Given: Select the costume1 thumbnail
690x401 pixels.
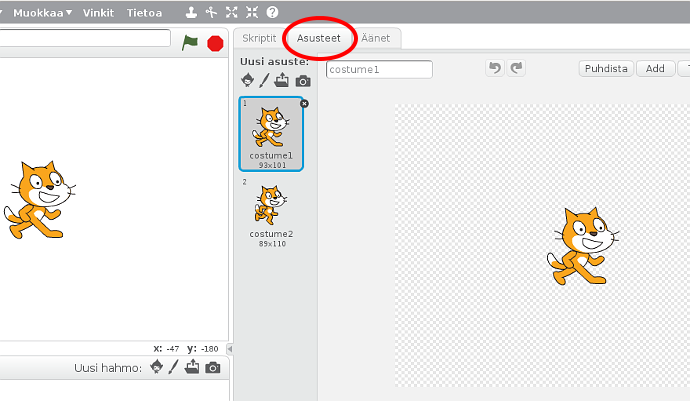Looking at the screenshot, I should [271, 134].
